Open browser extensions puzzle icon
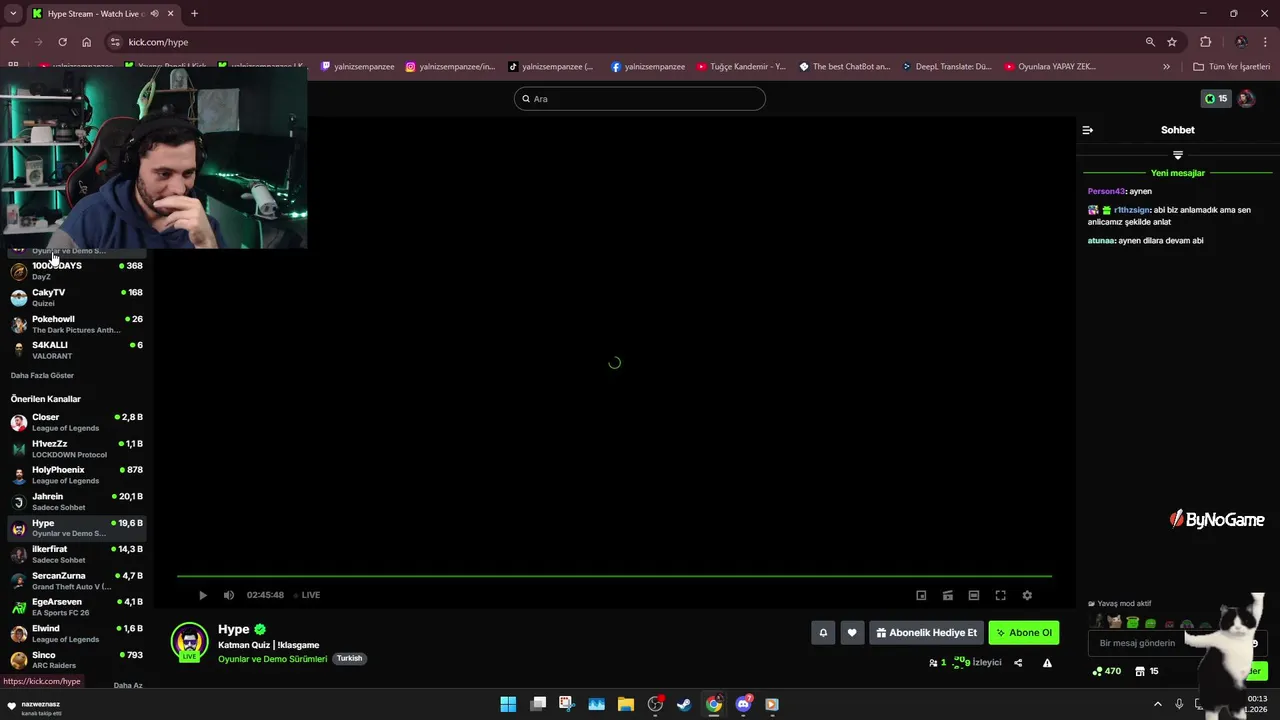1280x720 pixels. [1205, 42]
